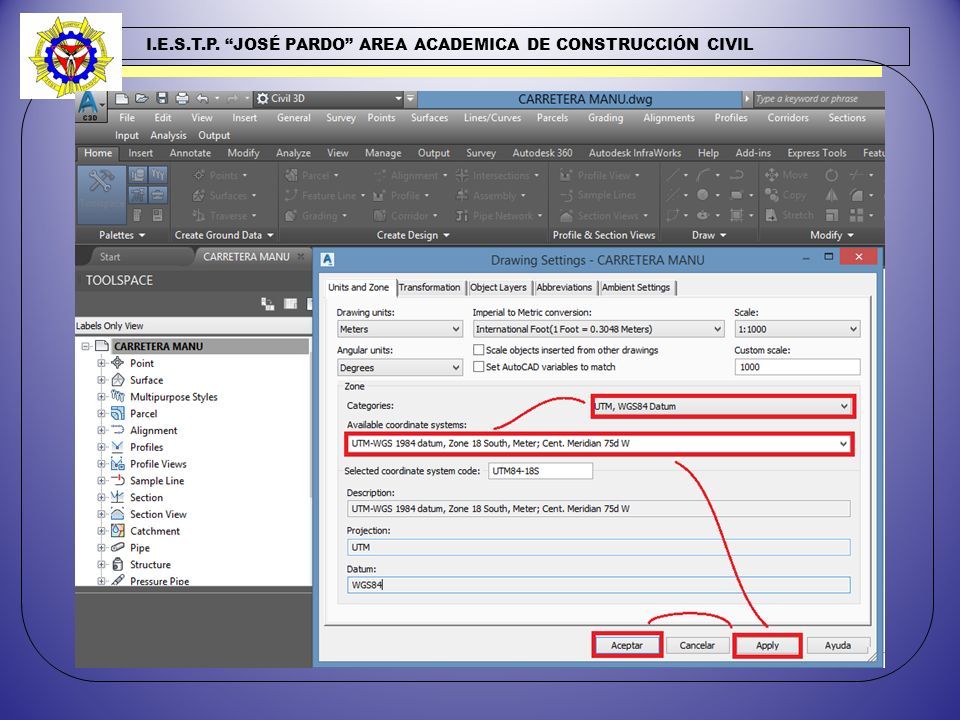Viewport: 960px width, 720px height.
Task: Switch to the Transformation tab
Action: (x=430, y=288)
